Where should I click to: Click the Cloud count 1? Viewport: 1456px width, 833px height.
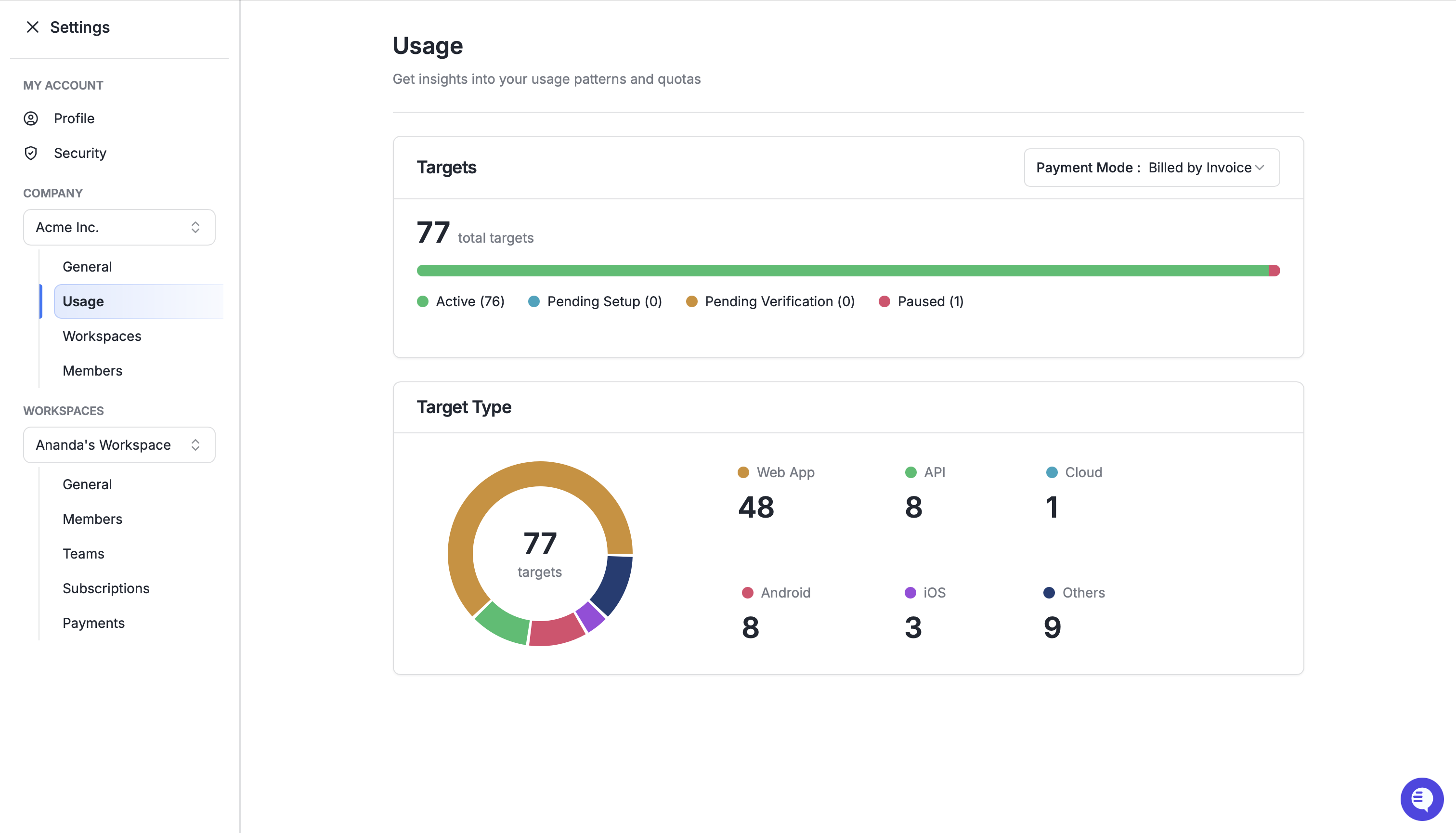click(1052, 507)
